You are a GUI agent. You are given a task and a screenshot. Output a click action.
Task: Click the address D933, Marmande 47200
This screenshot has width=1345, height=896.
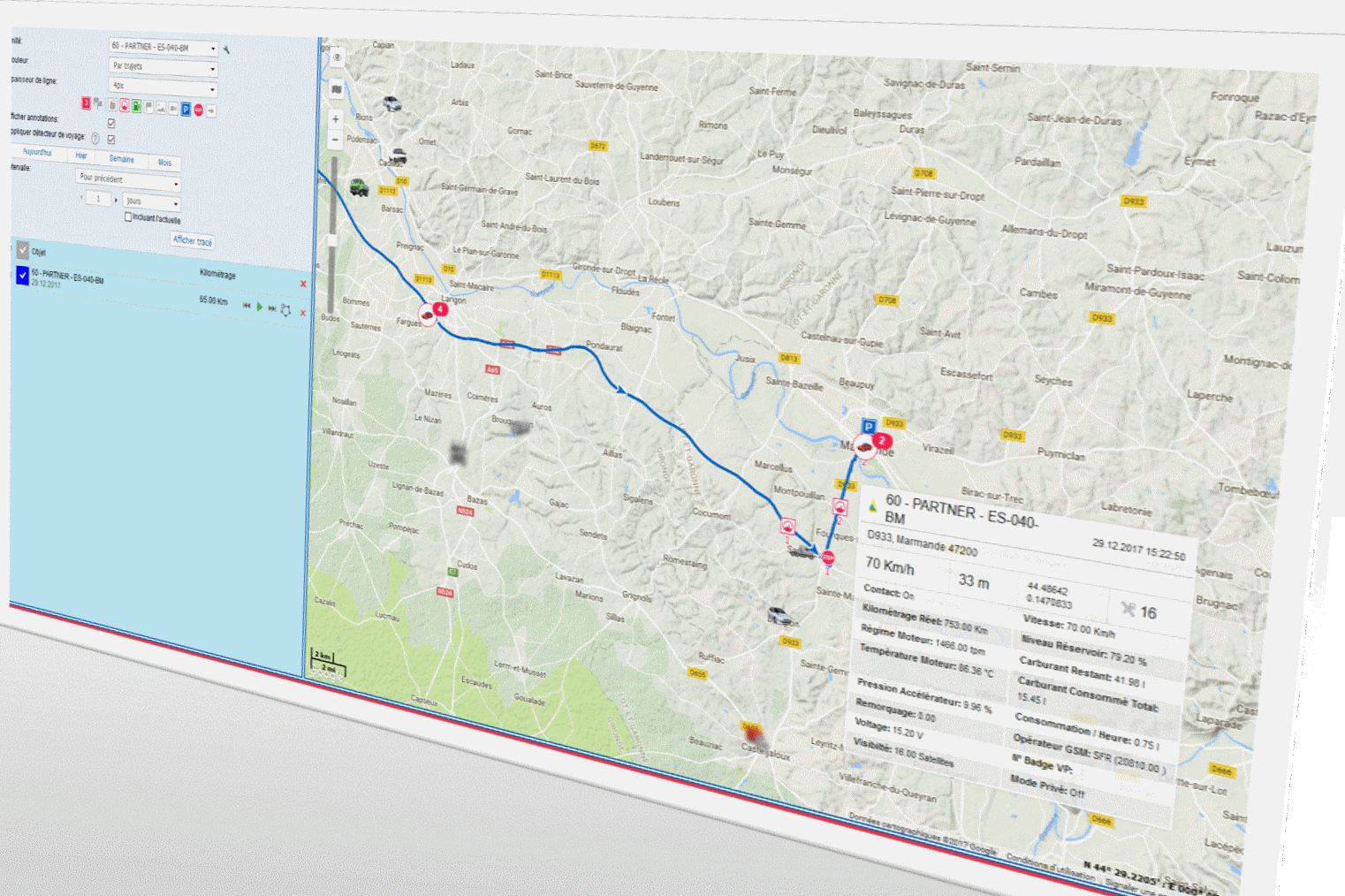click(x=922, y=543)
